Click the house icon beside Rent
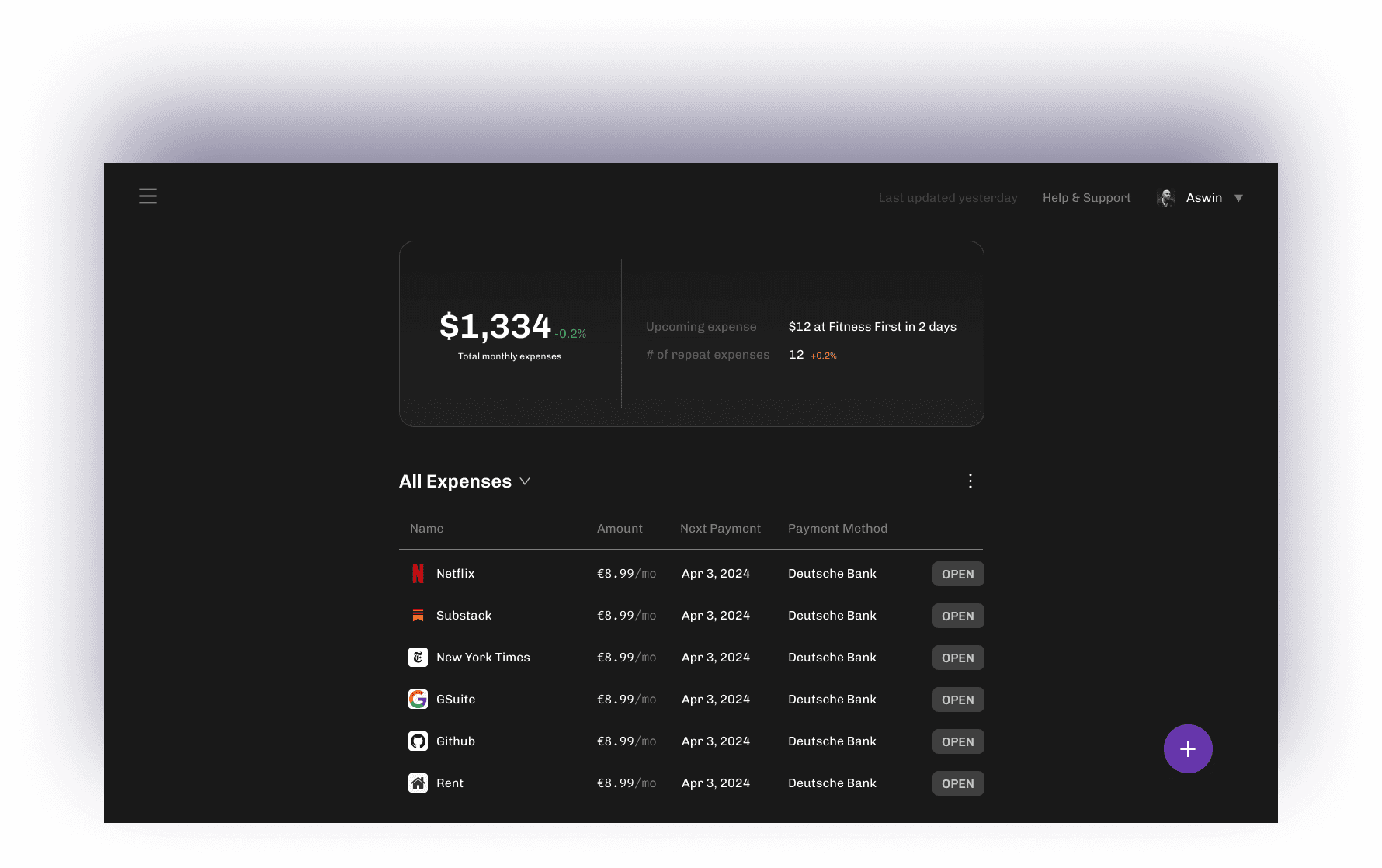The width and height of the screenshot is (1382, 868). point(418,783)
